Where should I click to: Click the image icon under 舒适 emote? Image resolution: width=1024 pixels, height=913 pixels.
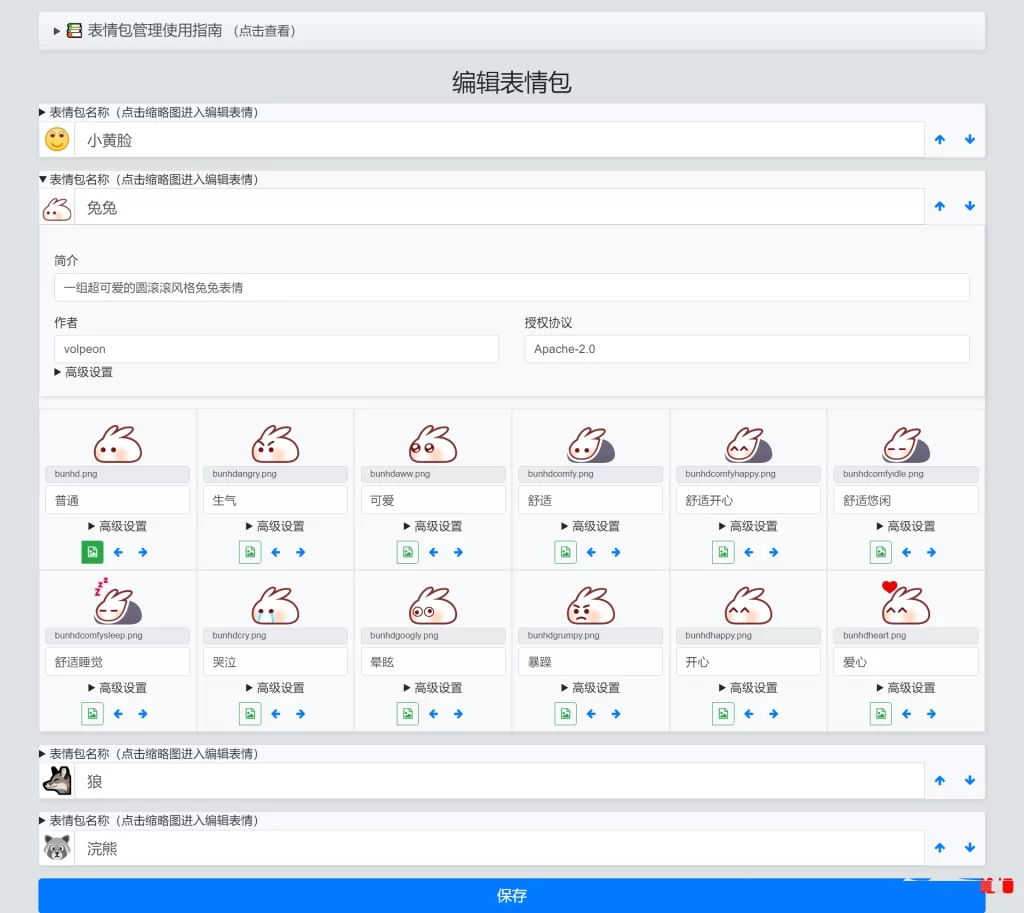pos(565,551)
